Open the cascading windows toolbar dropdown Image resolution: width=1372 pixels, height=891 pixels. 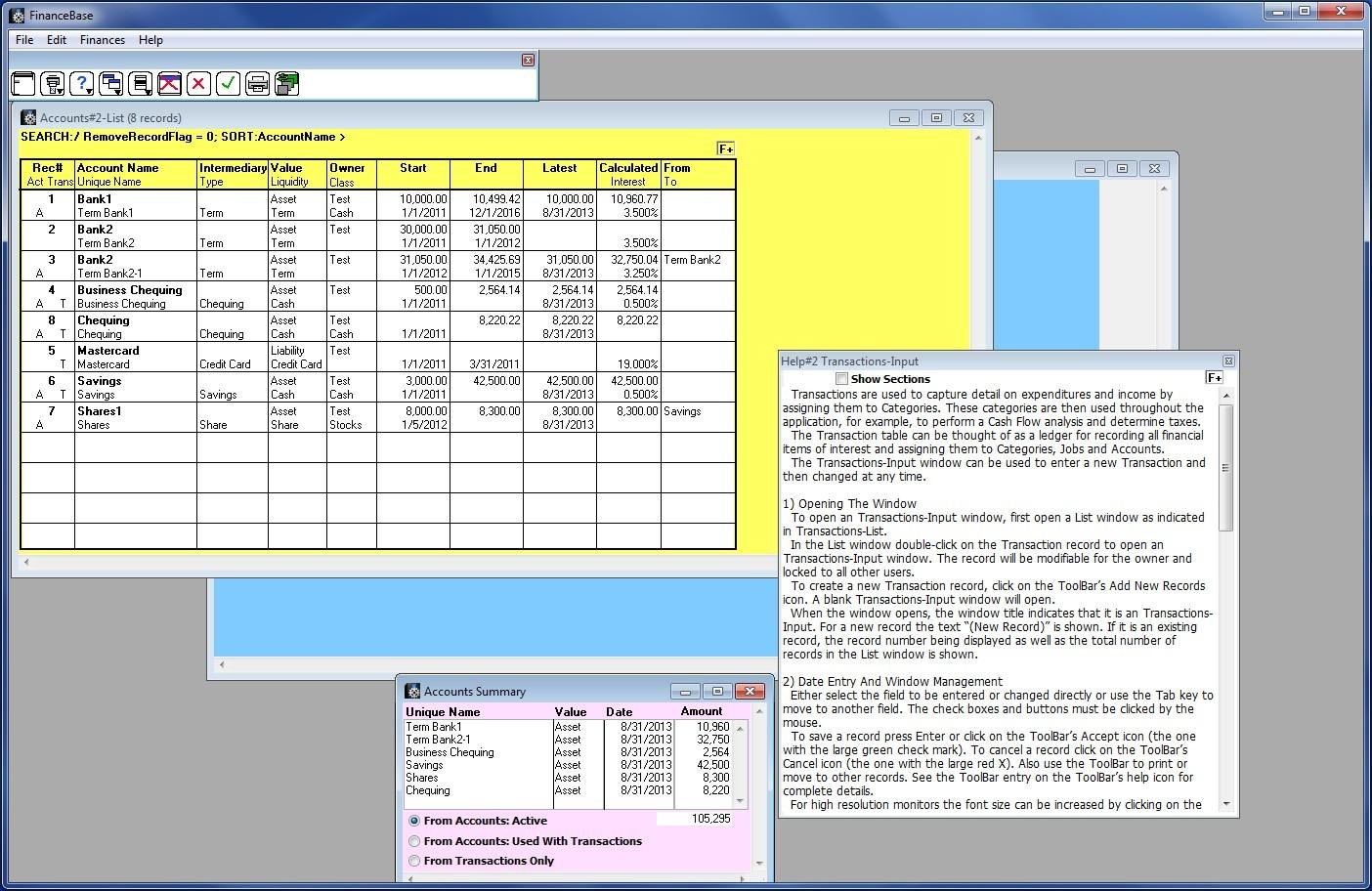pos(111,84)
